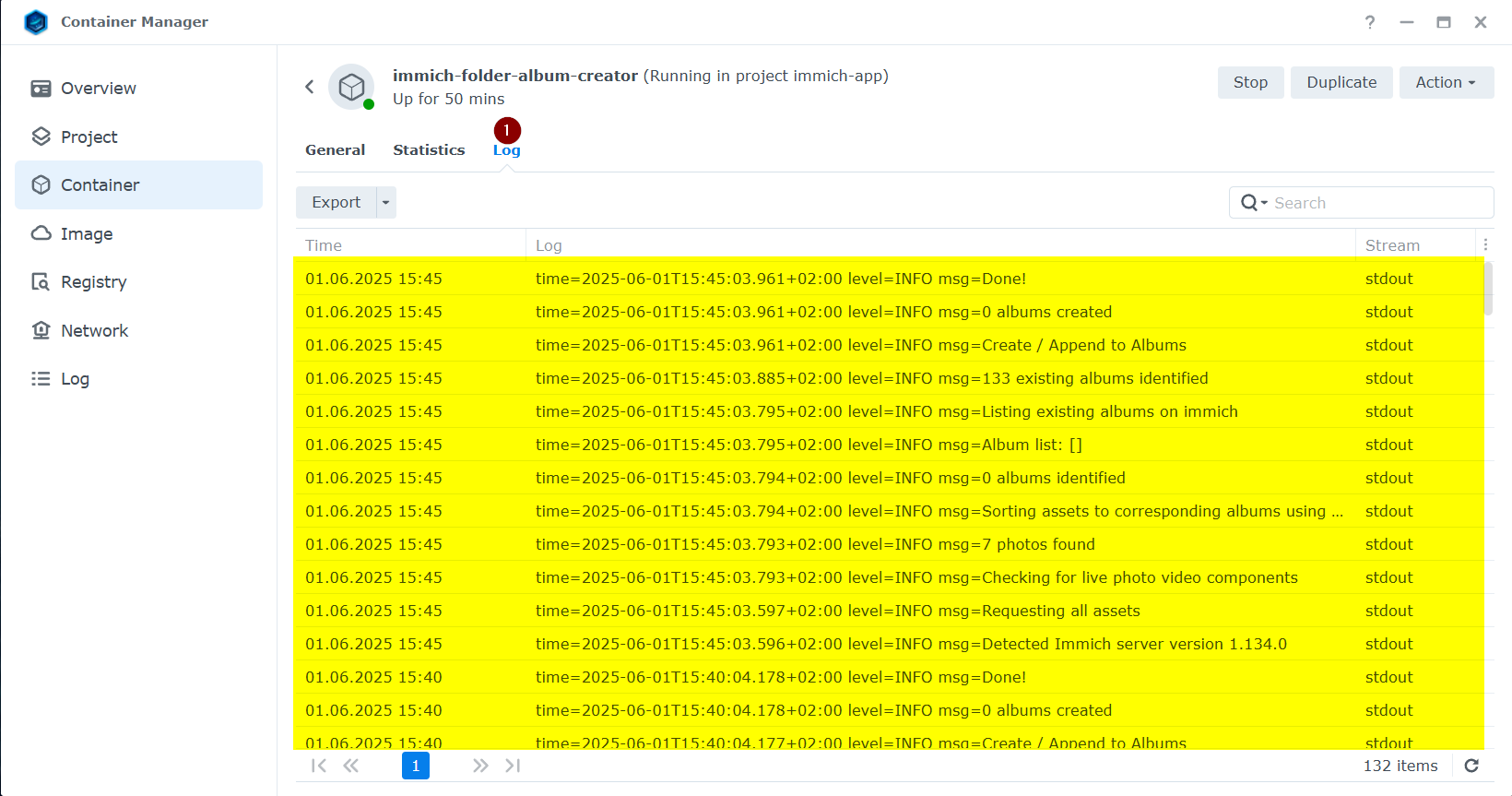This screenshot has height=796, width=1512.
Task: Click the log table vertical scrollbar
Action: tap(1488, 289)
